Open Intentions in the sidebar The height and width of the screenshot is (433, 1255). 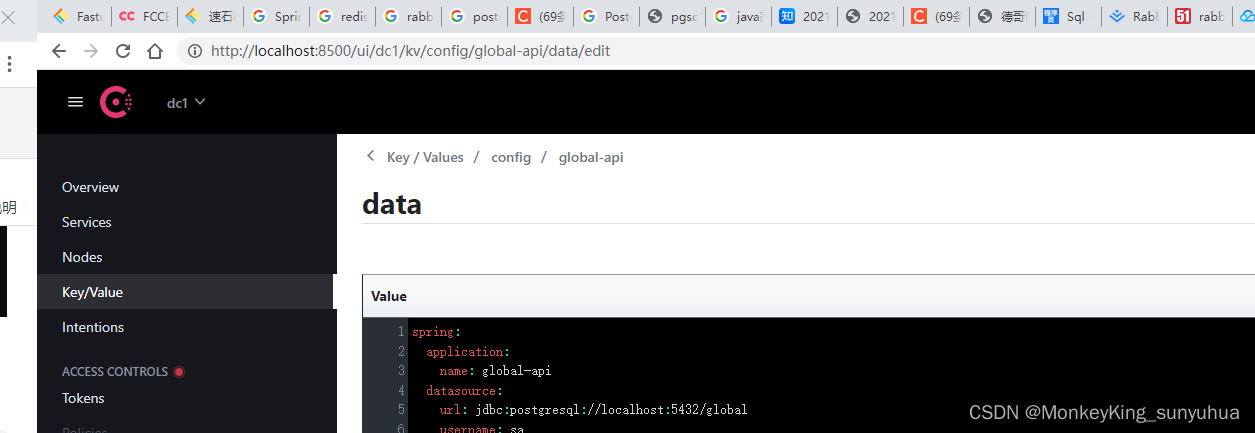(x=93, y=327)
